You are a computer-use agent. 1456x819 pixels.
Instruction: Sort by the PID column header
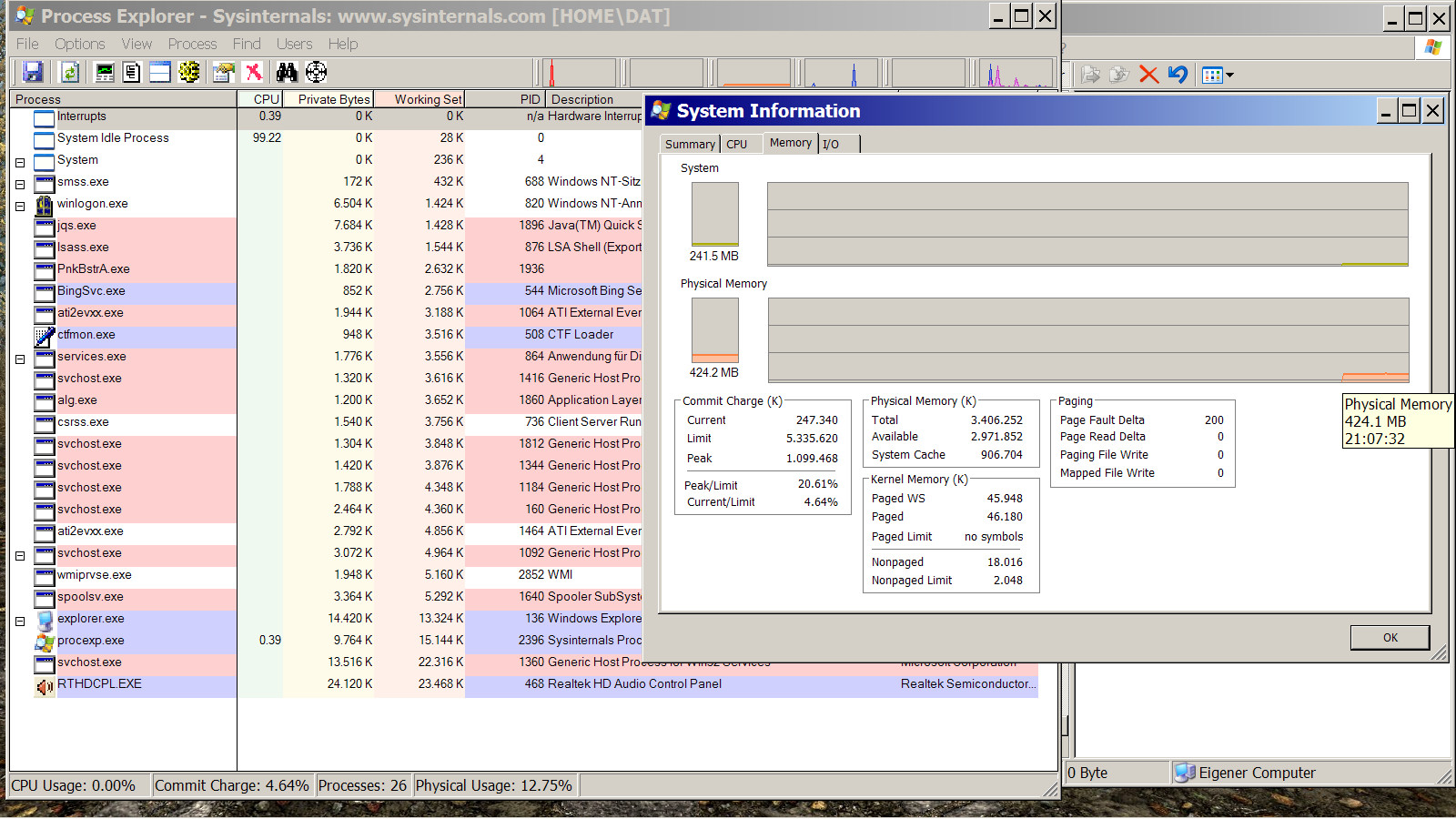tap(505, 99)
